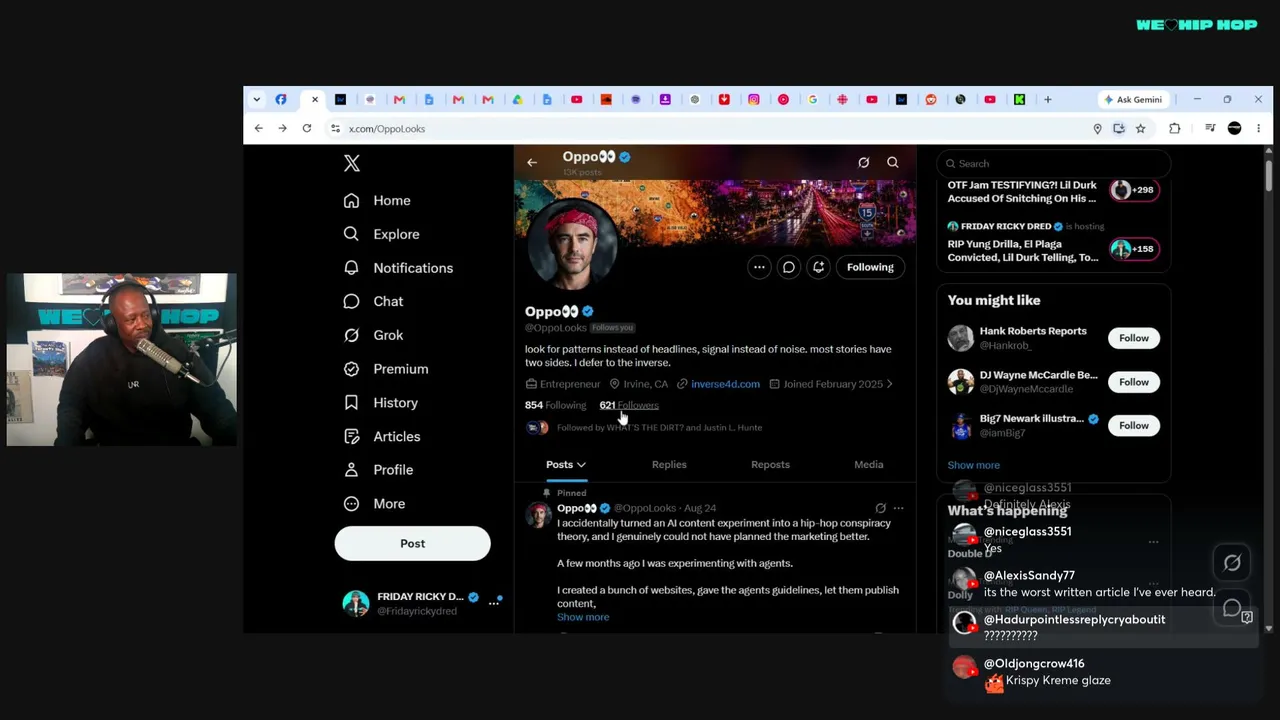The image size is (1280, 720).
Task: Go back using the profile header arrow
Action: point(532,162)
